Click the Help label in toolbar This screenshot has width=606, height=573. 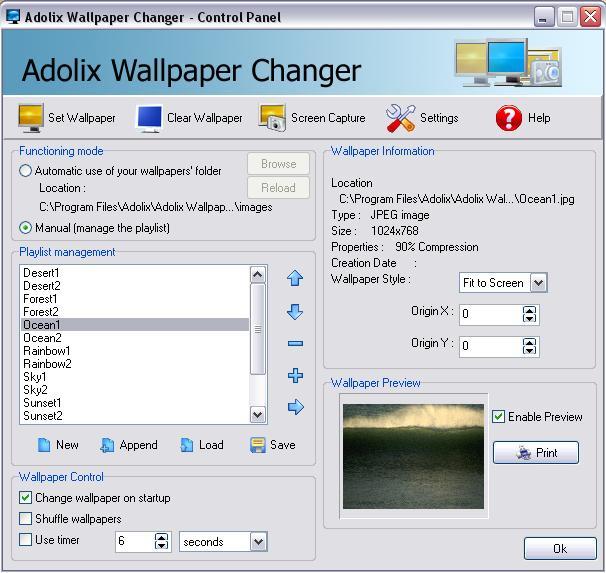539,118
